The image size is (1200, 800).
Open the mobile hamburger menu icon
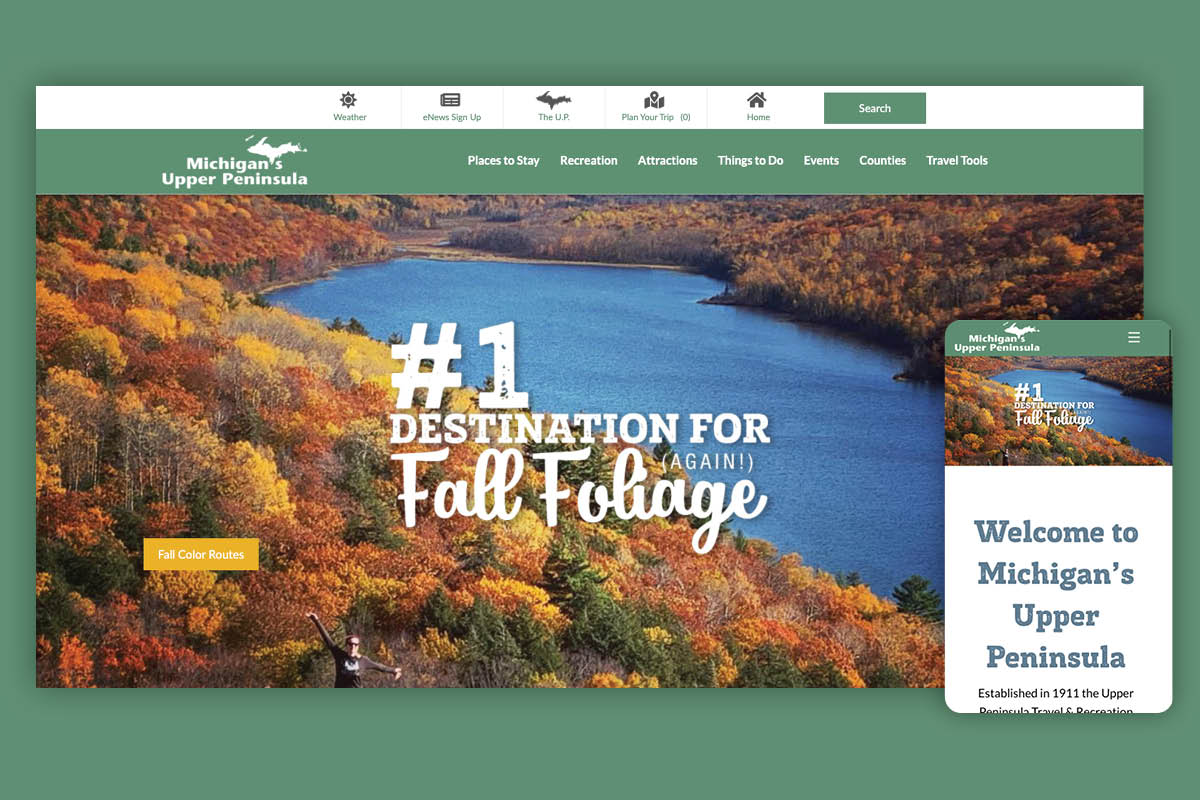pyautogui.click(x=1134, y=338)
